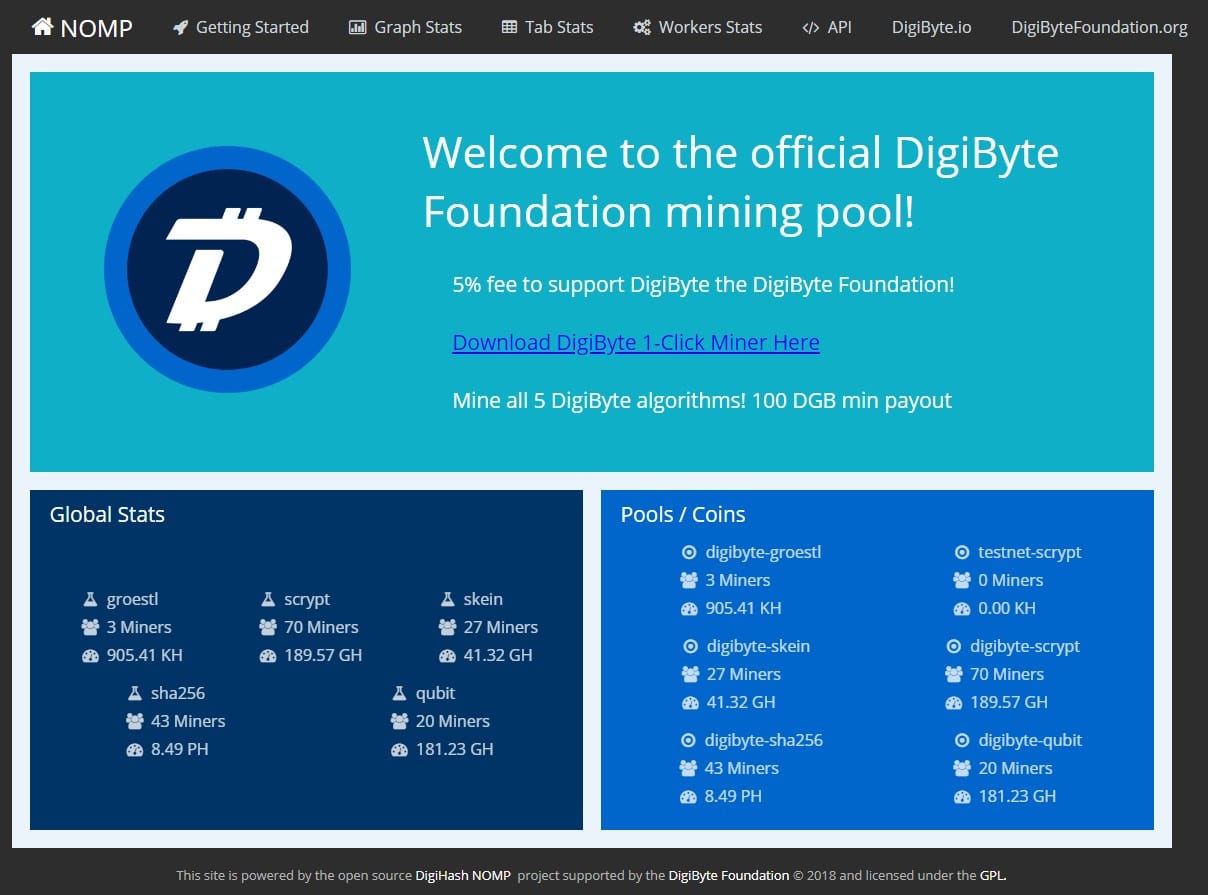Click 41.32 GH under skein in Global Stats
Image resolution: width=1208 pixels, height=895 pixels.
pos(498,655)
